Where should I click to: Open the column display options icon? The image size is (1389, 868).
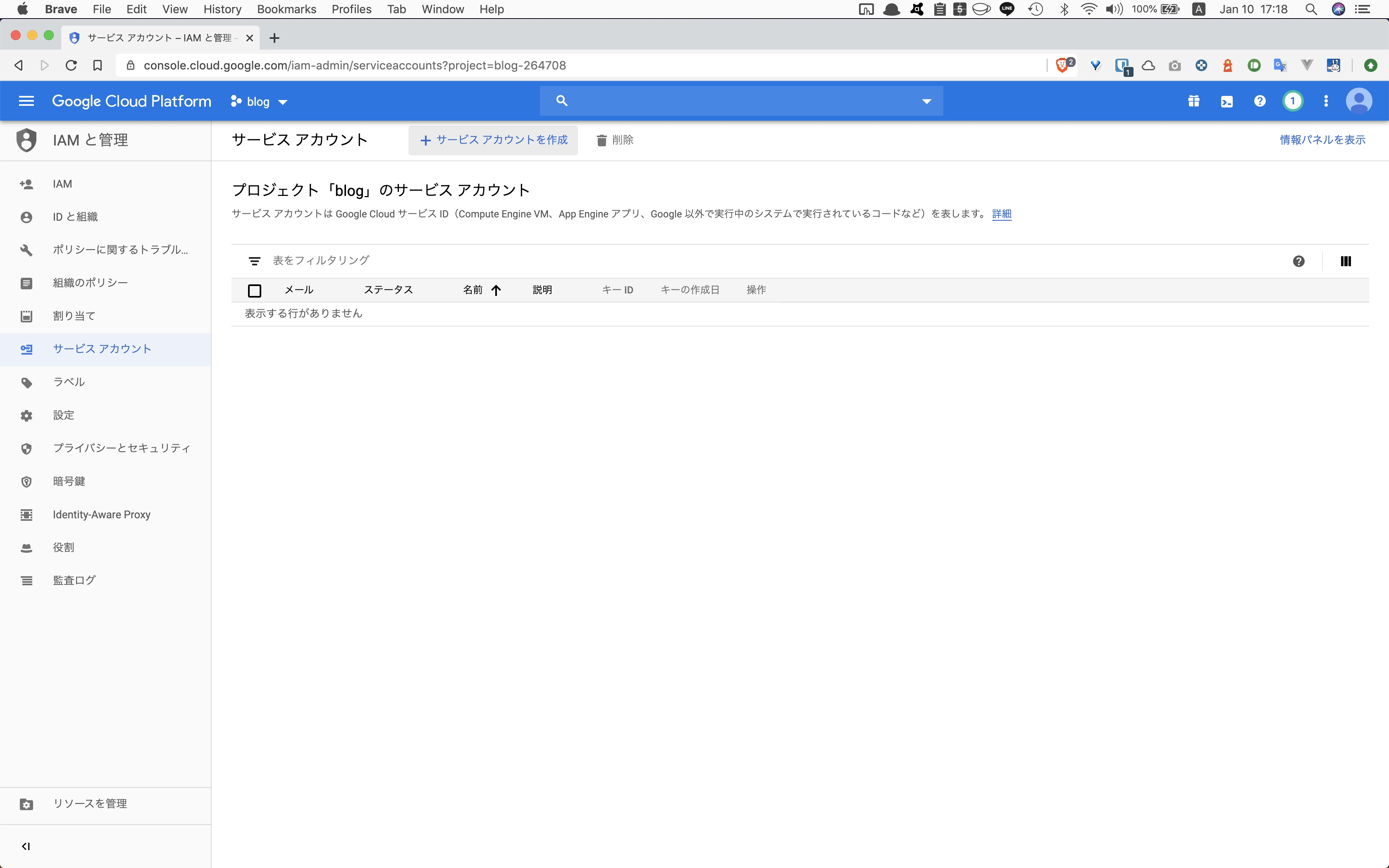[1346, 261]
